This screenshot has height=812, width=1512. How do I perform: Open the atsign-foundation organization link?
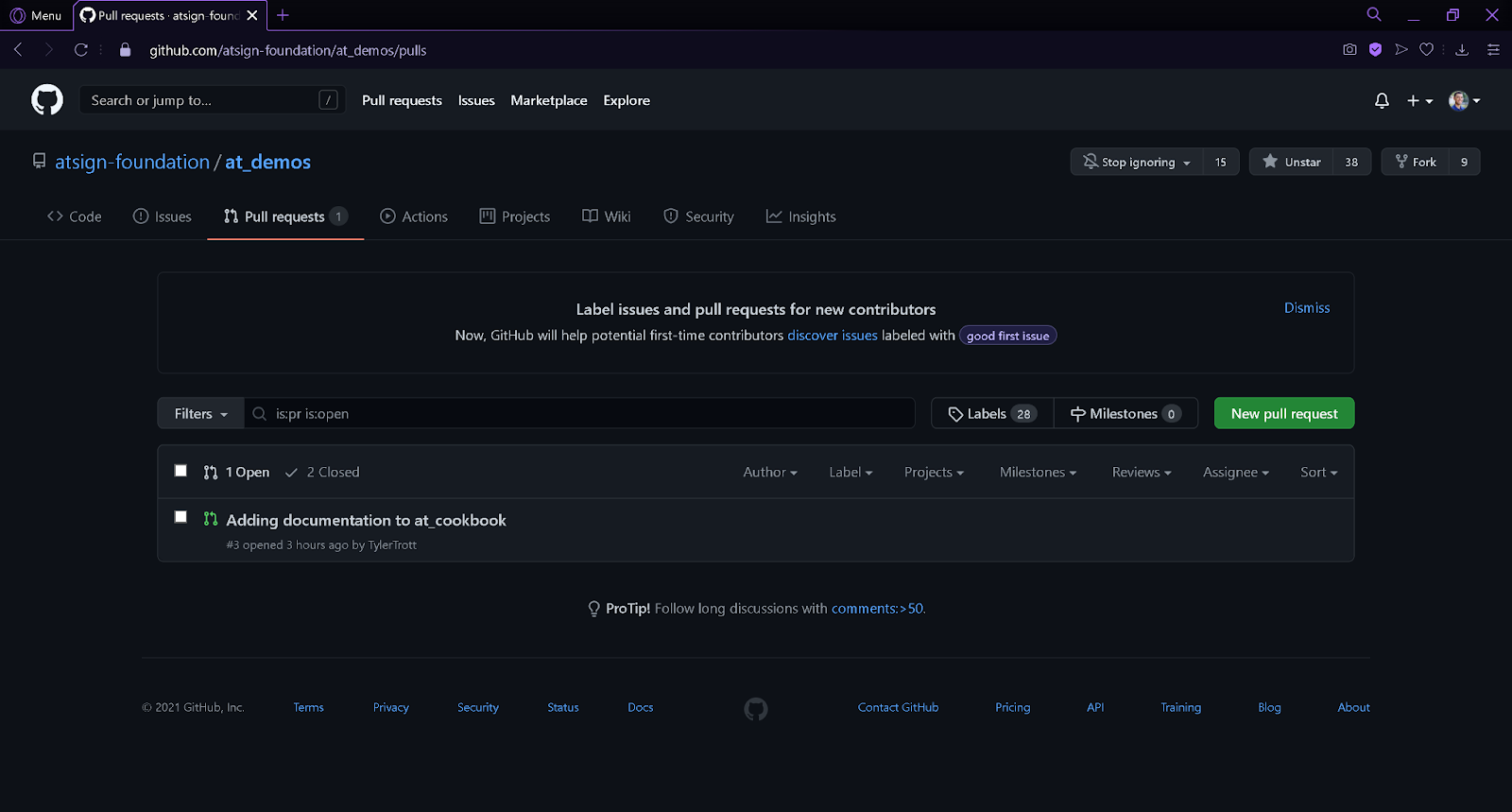point(132,162)
